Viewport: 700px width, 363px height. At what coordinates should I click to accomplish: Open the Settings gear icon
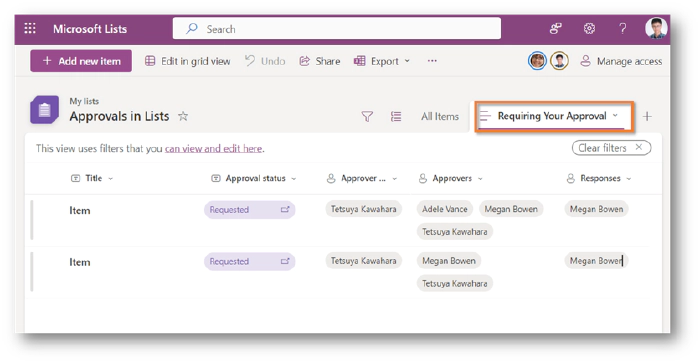tap(589, 29)
